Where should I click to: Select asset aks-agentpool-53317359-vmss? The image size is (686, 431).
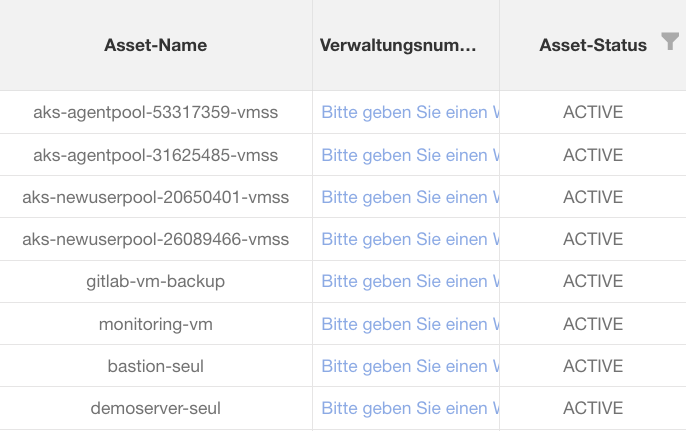click(x=155, y=113)
